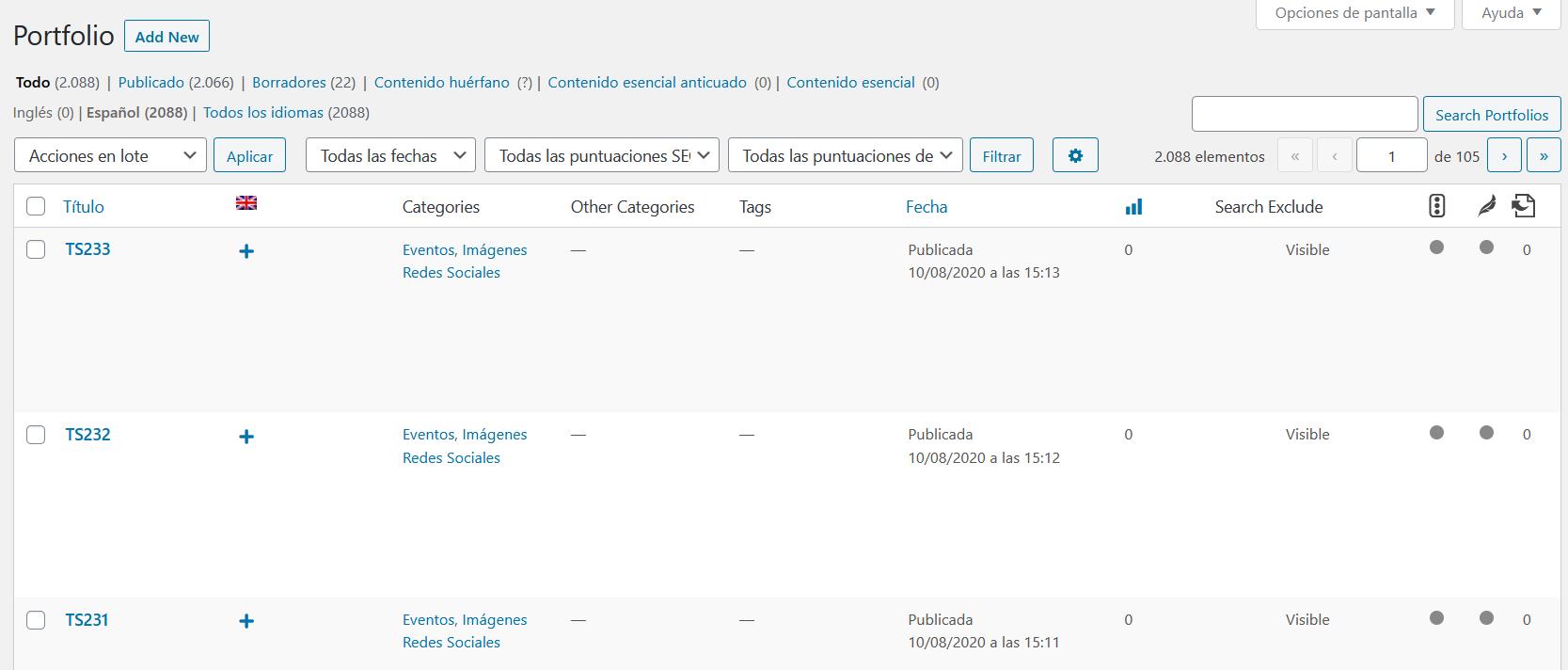Add English translation for TS233
The image size is (1568, 670).
pyautogui.click(x=246, y=251)
